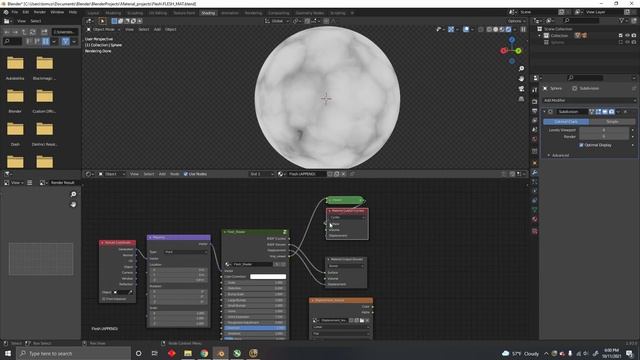Open the Object Mode dropdown in viewport

click(104, 29)
